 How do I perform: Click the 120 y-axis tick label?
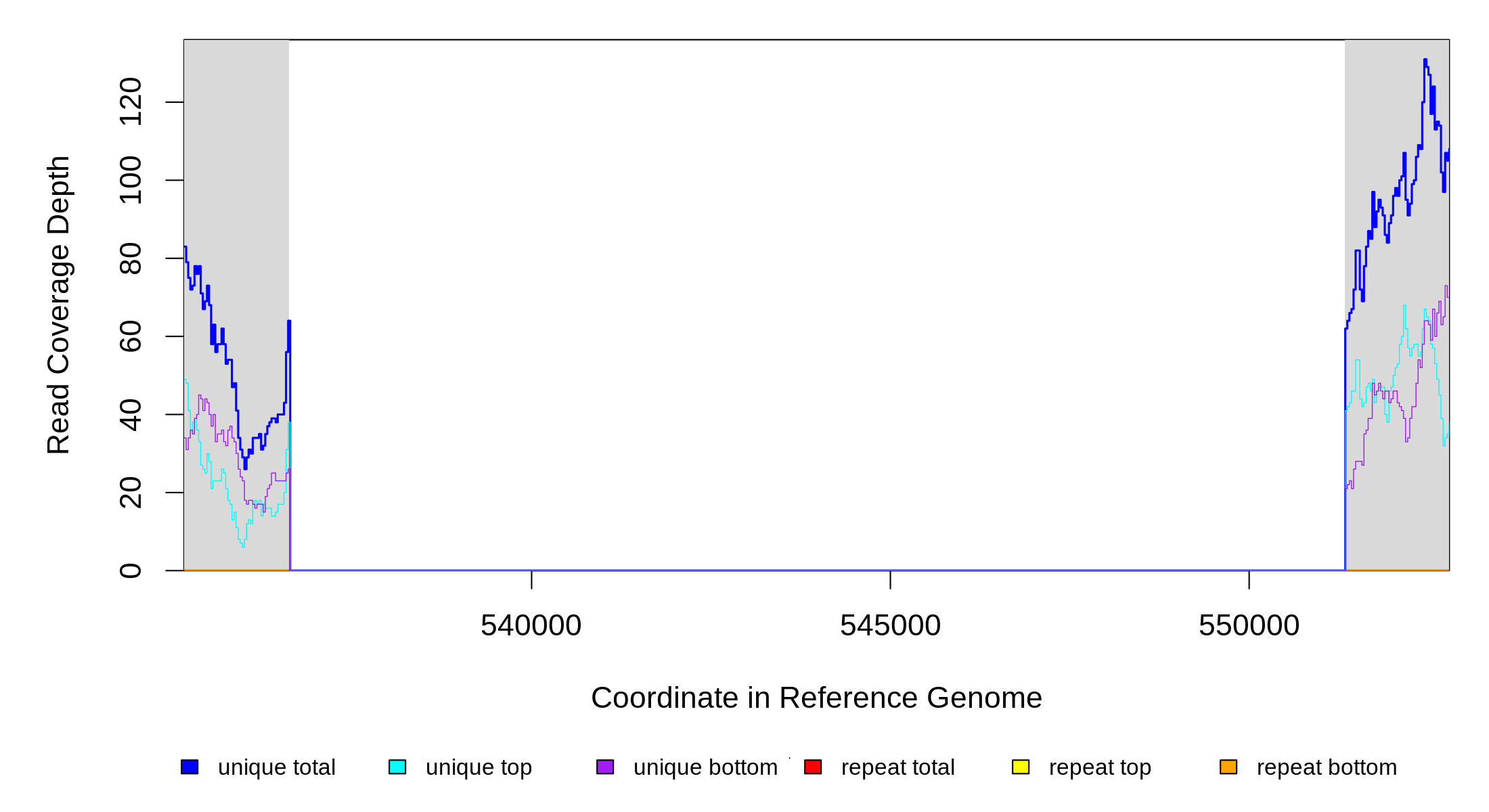130,102
